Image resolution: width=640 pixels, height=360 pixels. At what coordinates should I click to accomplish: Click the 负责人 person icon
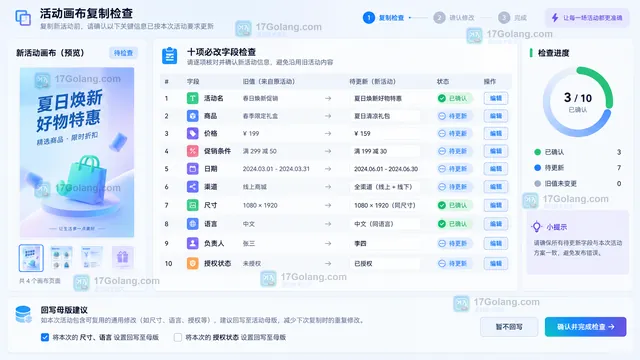point(192,243)
